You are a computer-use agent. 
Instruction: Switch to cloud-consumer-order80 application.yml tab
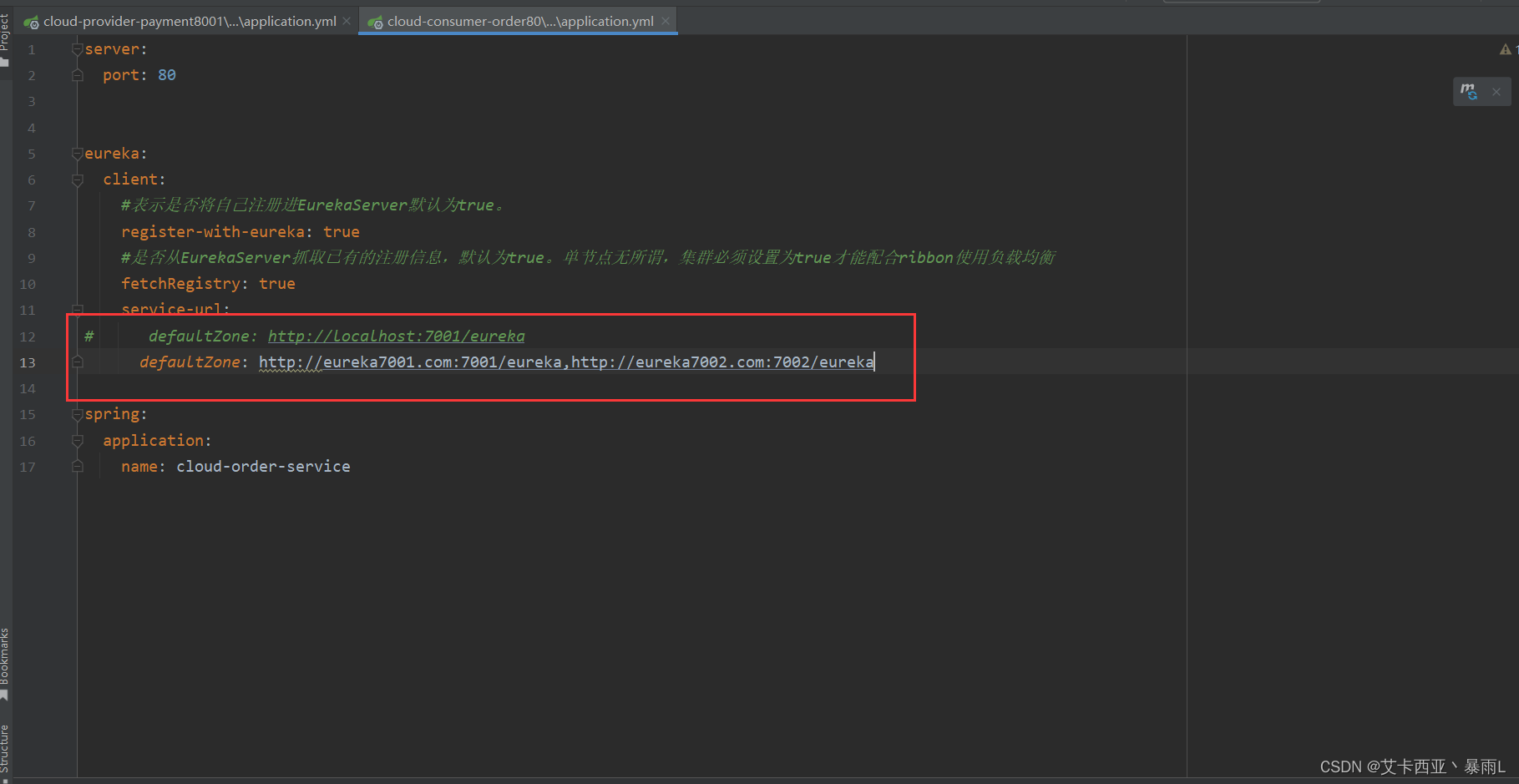[x=520, y=21]
